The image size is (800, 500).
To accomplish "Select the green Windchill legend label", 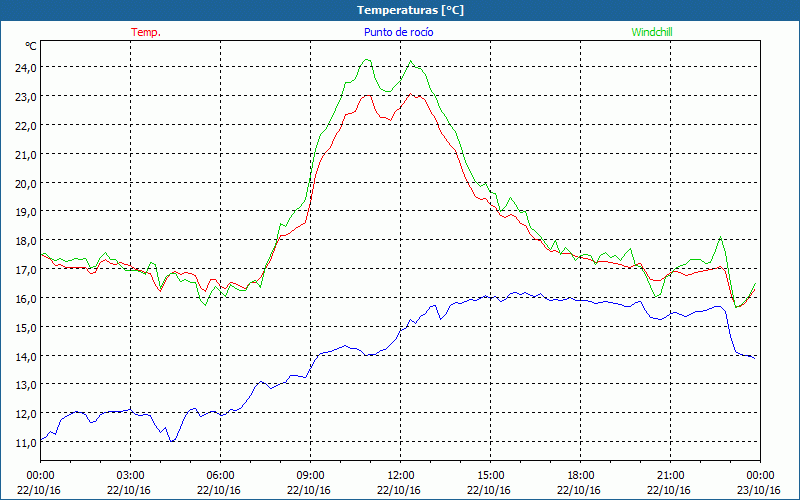I will click(x=652, y=32).
